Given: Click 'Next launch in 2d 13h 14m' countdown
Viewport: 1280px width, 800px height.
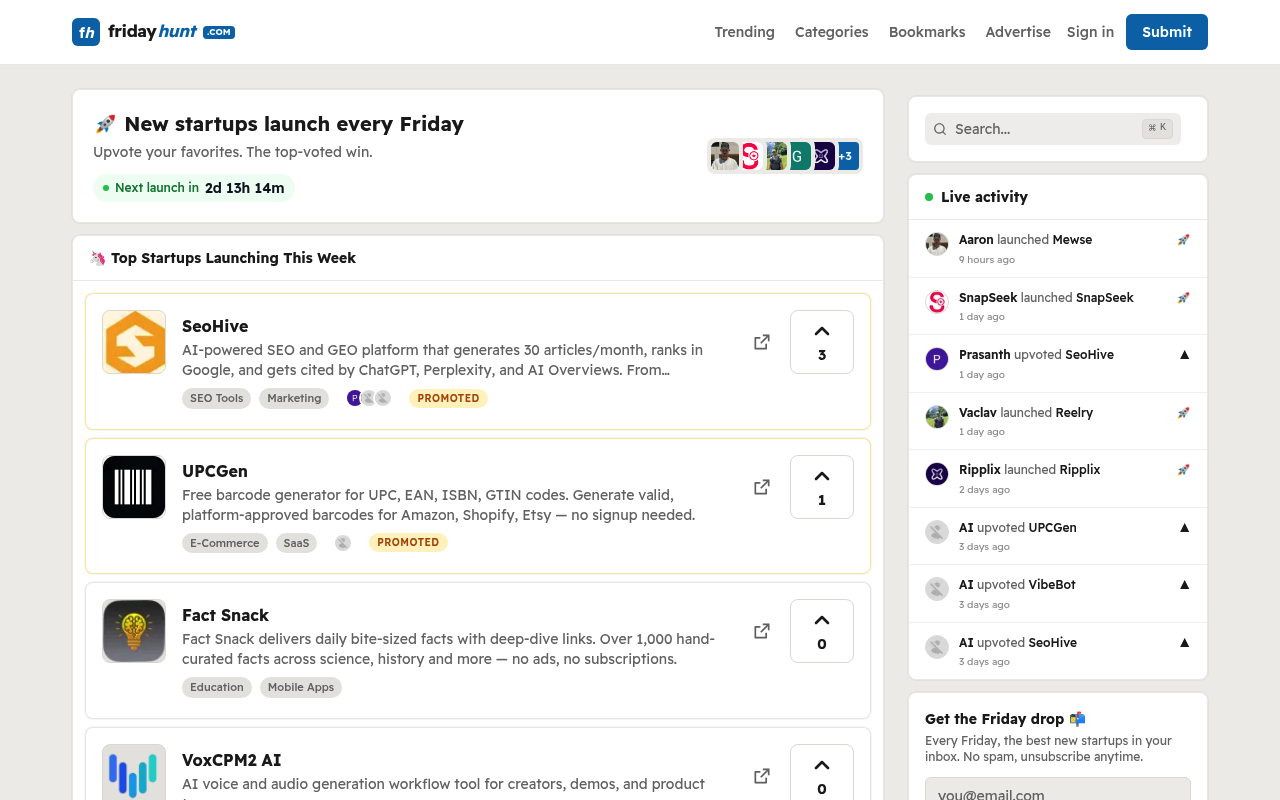Looking at the screenshot, I should (194, 188).
